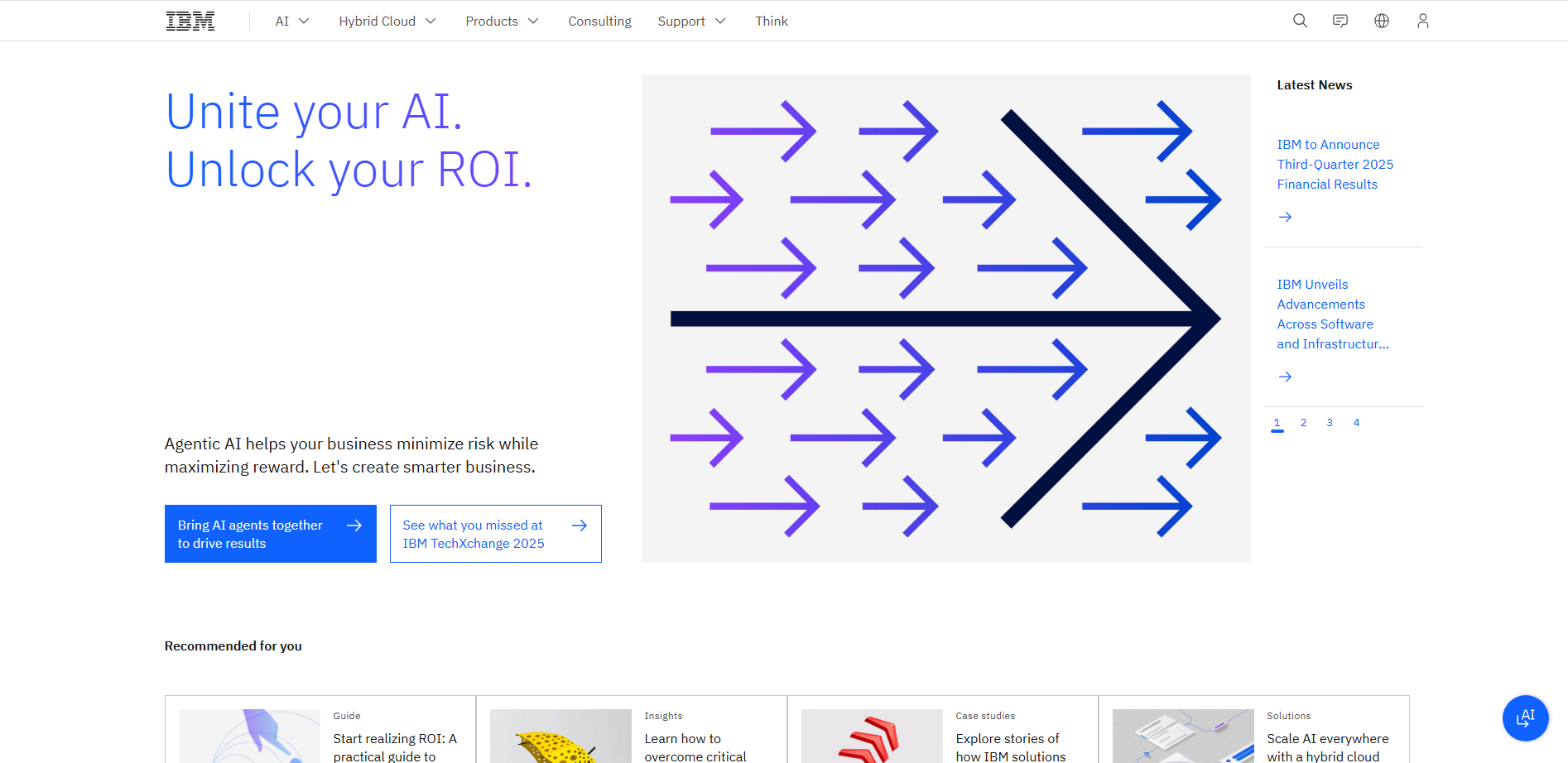Launch the floating AI assistant button
This screenshot has height=763, width=1568.
(1525, 717)
